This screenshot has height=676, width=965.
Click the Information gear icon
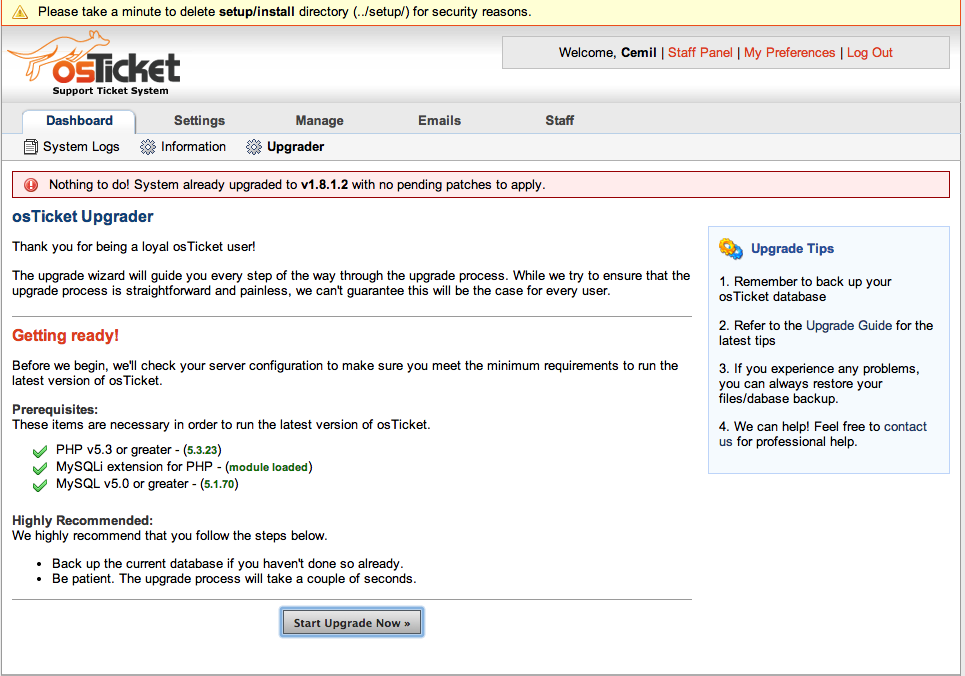pos(148,147)
